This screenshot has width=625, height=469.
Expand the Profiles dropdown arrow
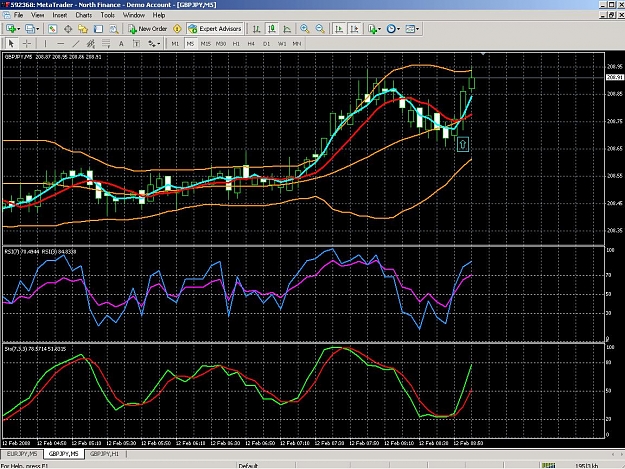pos(38,29)
